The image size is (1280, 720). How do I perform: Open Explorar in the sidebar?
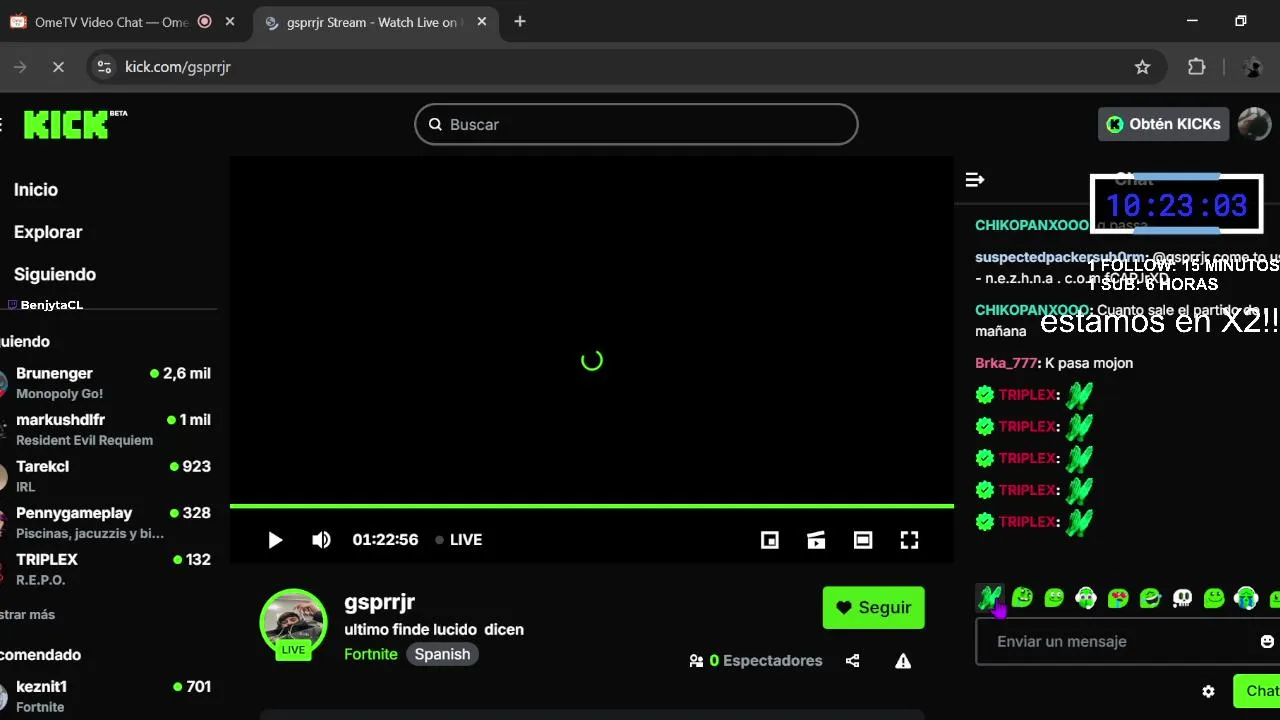(x=48, y=232)
